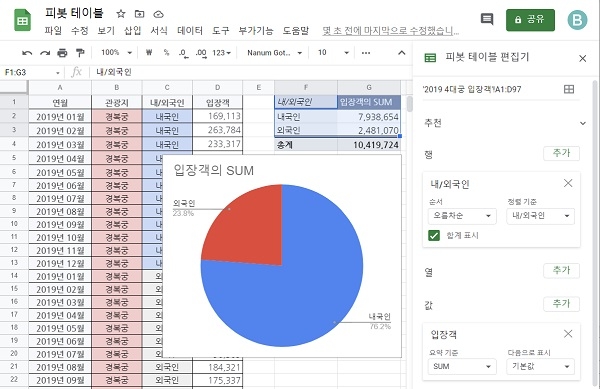The height and width of the screenshot is (389, 600).
Task: Star the 피봇 테이블 document
Action: click(121, 14)
